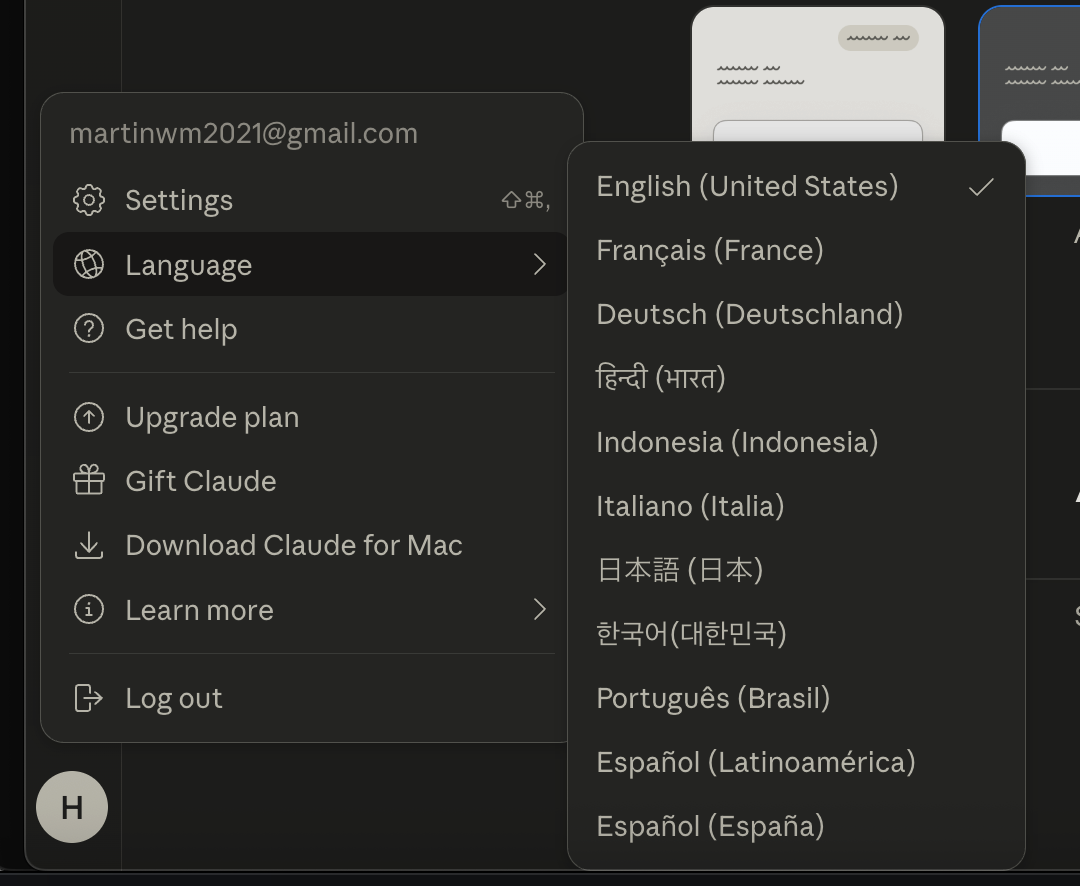
Task: Click the Language globe icon
Action: coord(89,265)
